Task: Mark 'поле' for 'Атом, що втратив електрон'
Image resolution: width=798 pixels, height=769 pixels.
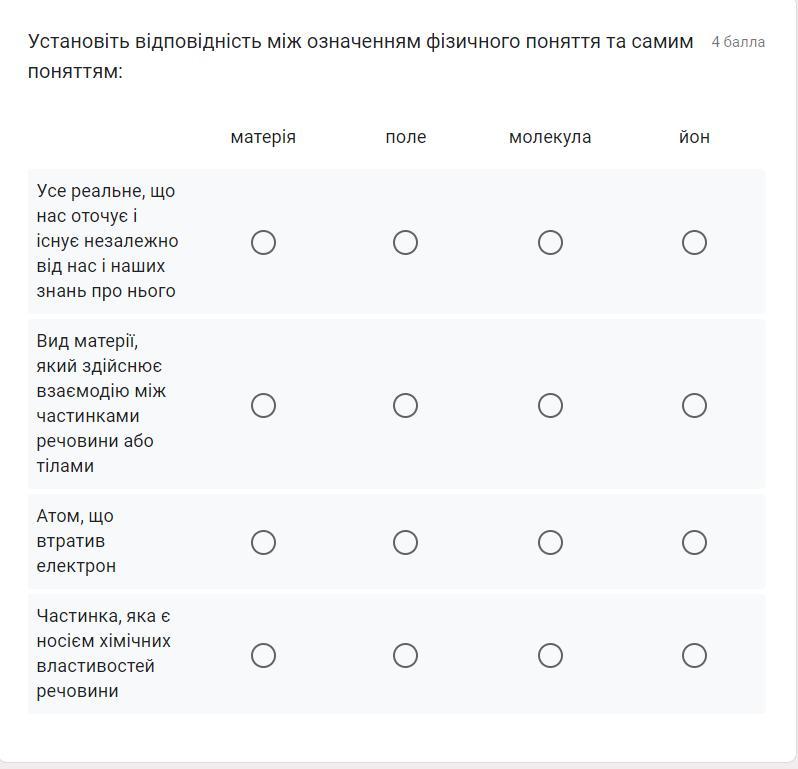Action: (405, 542)
